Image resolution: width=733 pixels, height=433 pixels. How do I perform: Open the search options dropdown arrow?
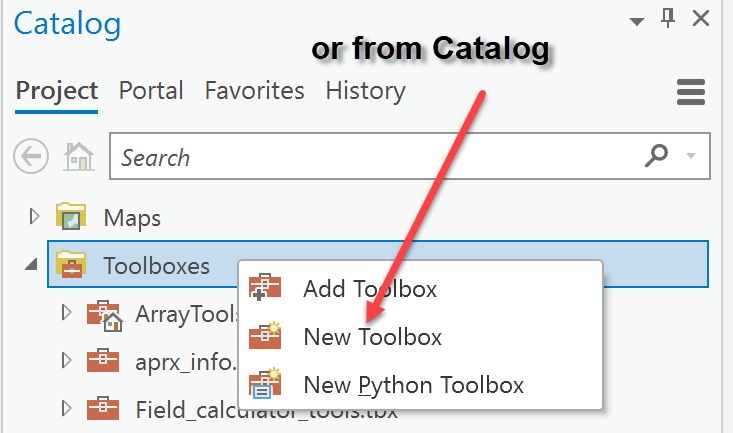click(691, 156)
